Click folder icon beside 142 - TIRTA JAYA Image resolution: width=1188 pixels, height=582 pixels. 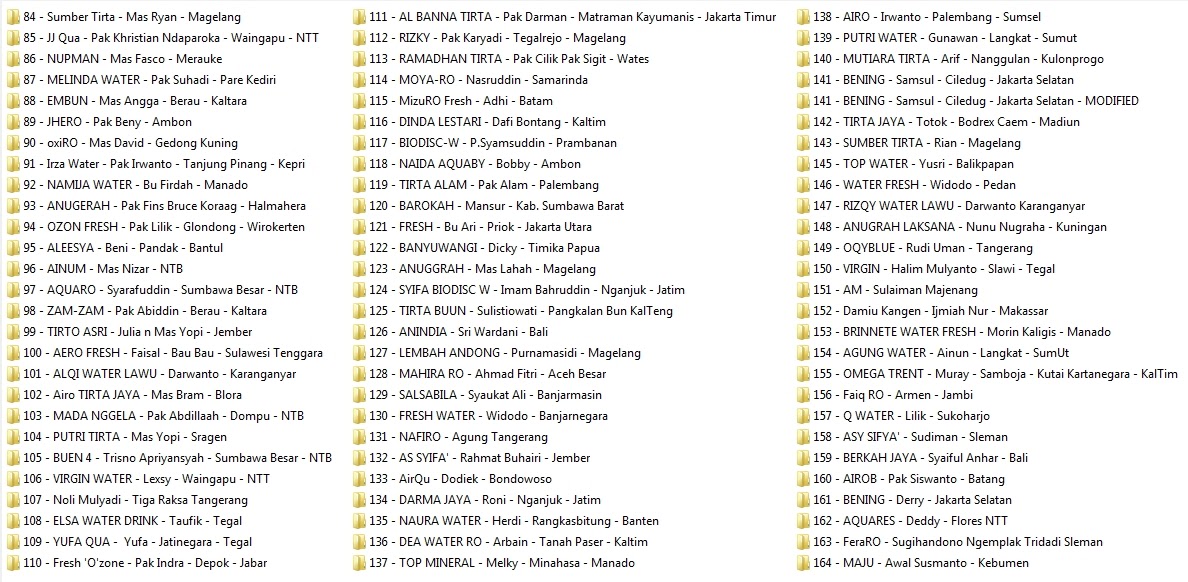(x=803, y=121)
